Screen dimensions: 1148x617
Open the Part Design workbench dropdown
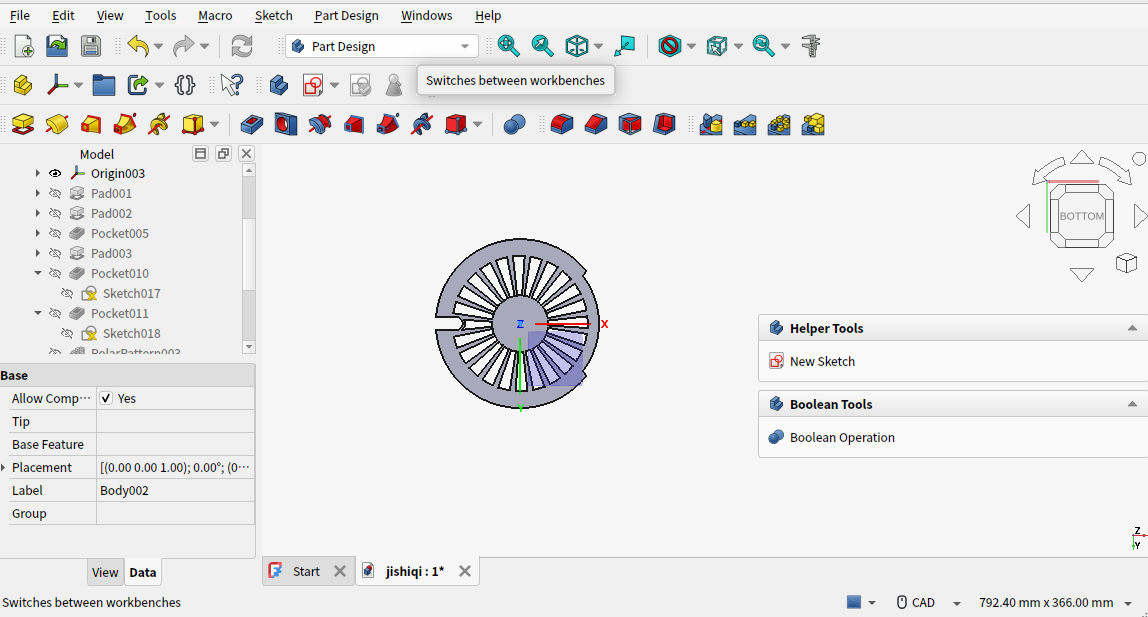pos(381,46)
